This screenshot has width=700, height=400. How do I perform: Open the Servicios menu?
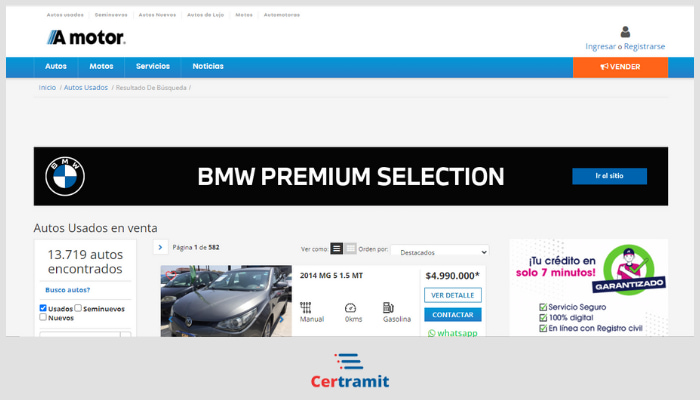(153, 67)
